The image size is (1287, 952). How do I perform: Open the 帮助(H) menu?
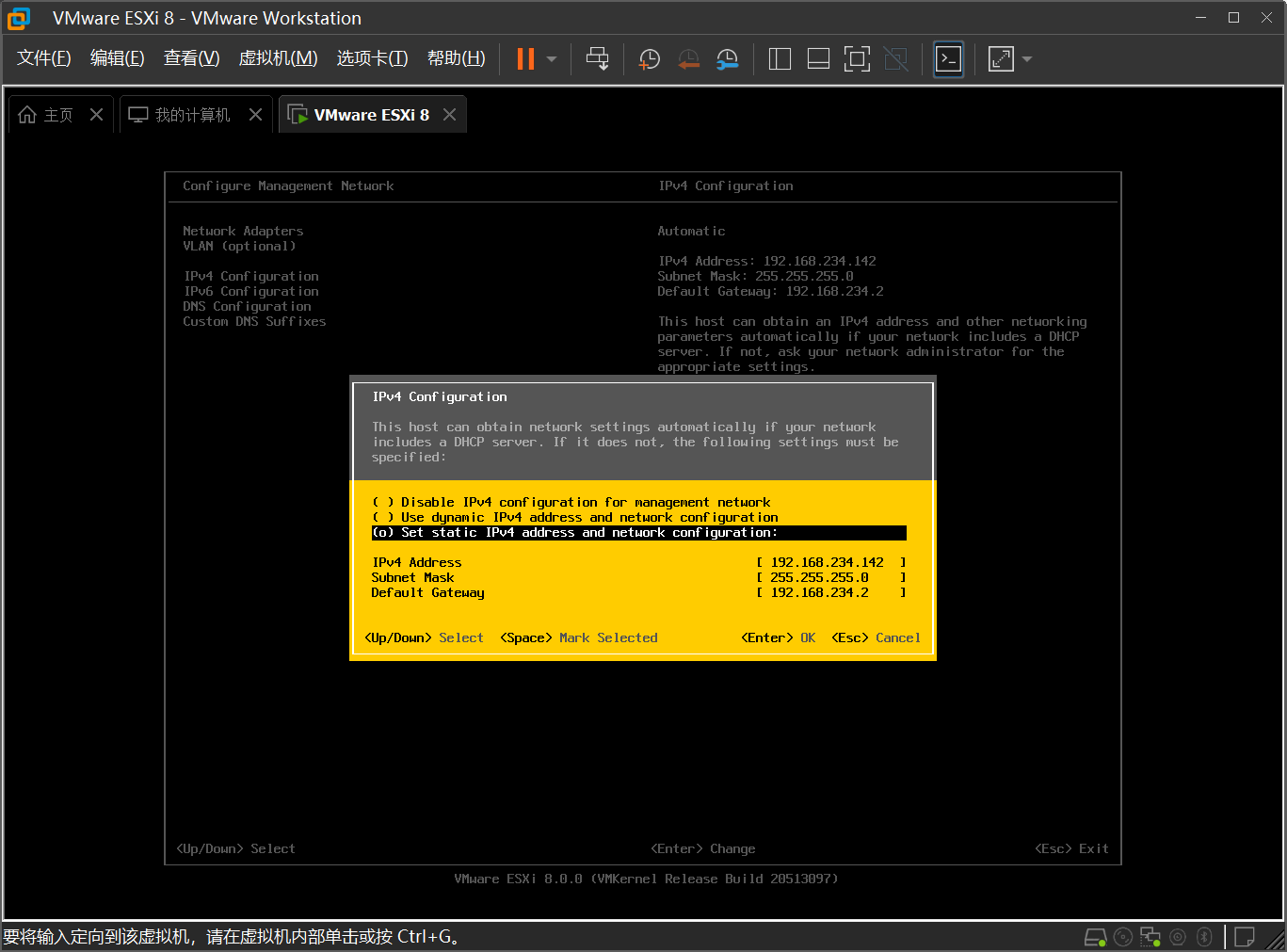pos(457,58)
